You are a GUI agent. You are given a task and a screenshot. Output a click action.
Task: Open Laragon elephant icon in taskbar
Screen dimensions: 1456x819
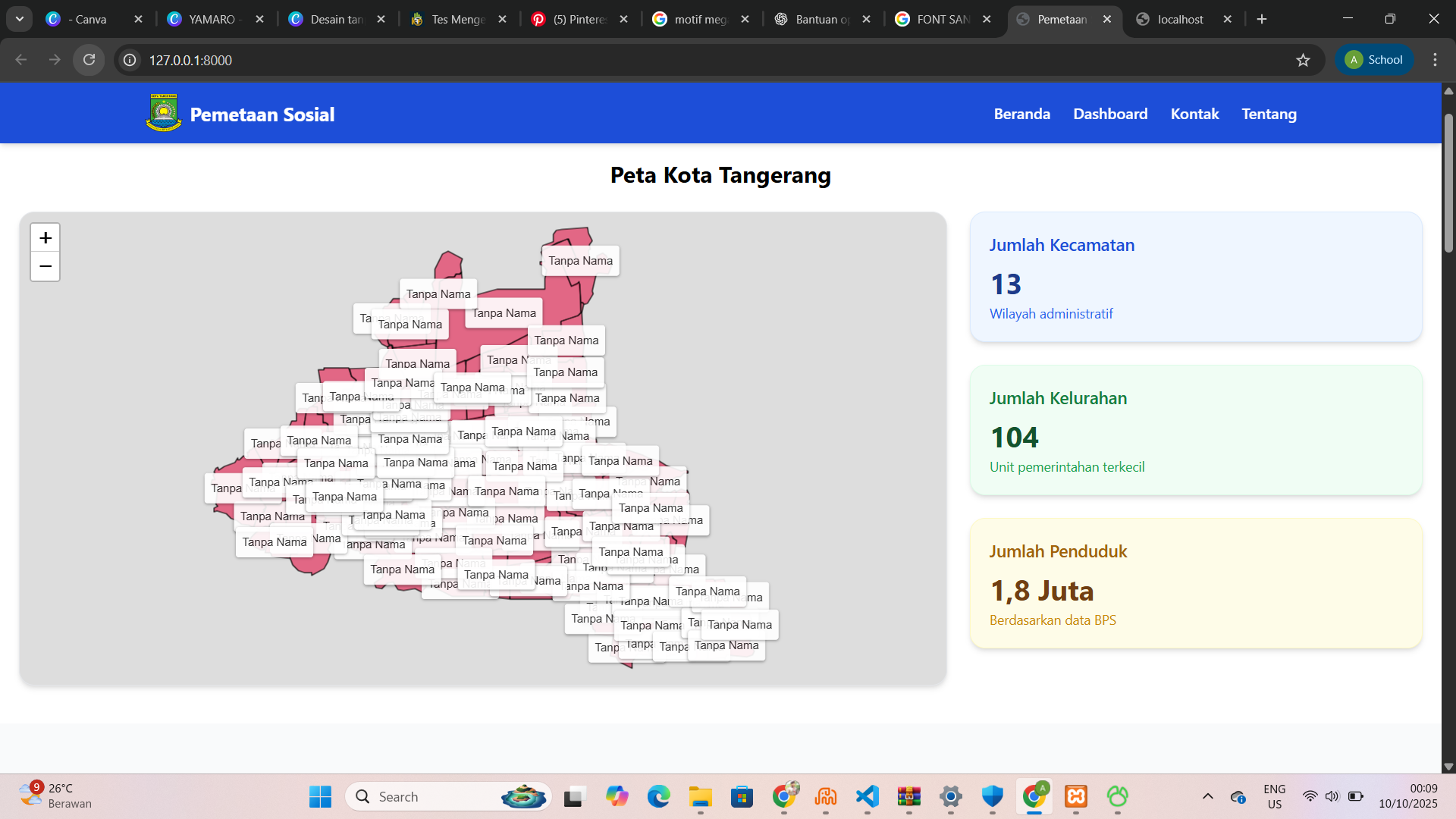(826, 796)
